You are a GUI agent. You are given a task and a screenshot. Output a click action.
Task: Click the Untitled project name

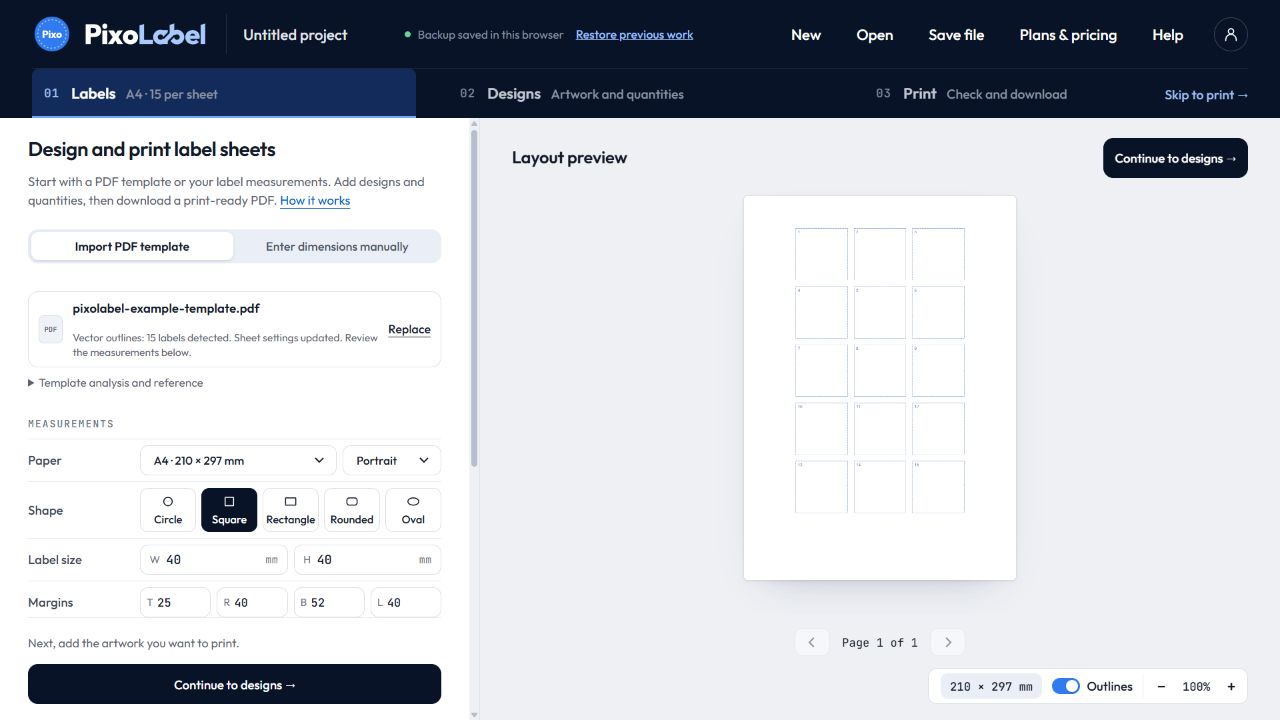click(x=295, y=35)
